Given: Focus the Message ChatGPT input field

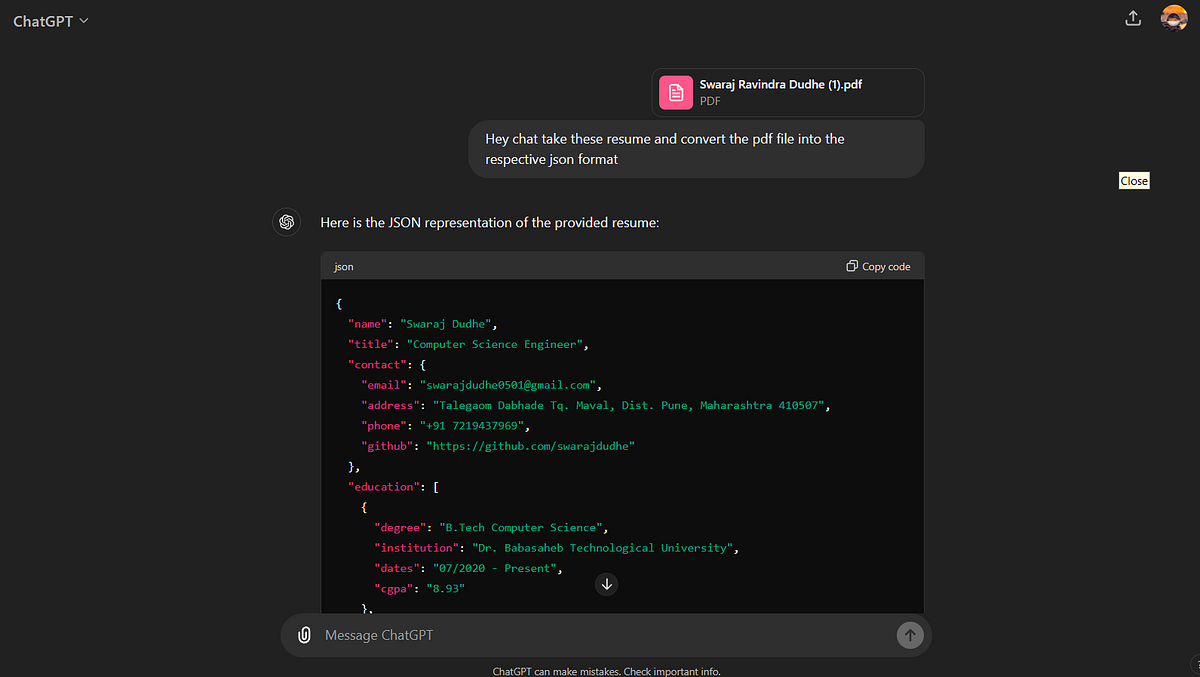Looking at the screenshot, I should [600, 635].
